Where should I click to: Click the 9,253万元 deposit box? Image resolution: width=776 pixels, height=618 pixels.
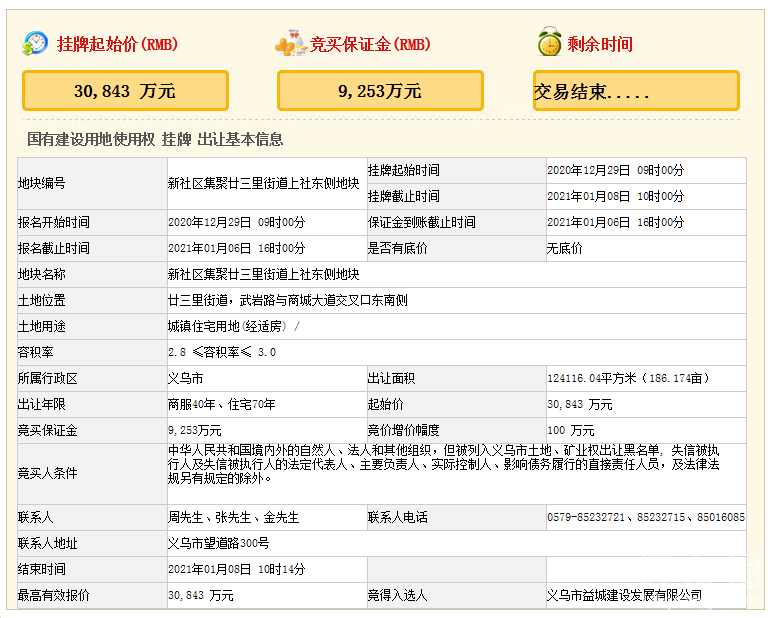(x=380, y=91)
